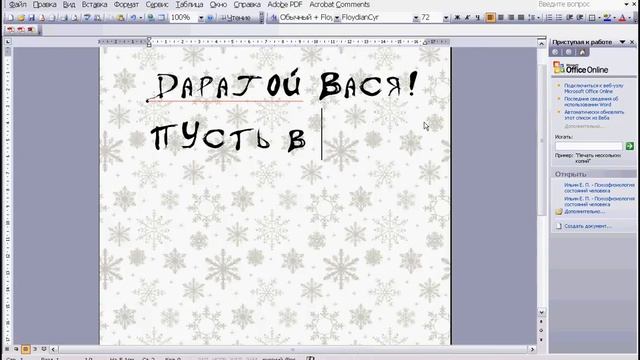Click the Bold (Ж) formatting icon

tap(457, 18)
